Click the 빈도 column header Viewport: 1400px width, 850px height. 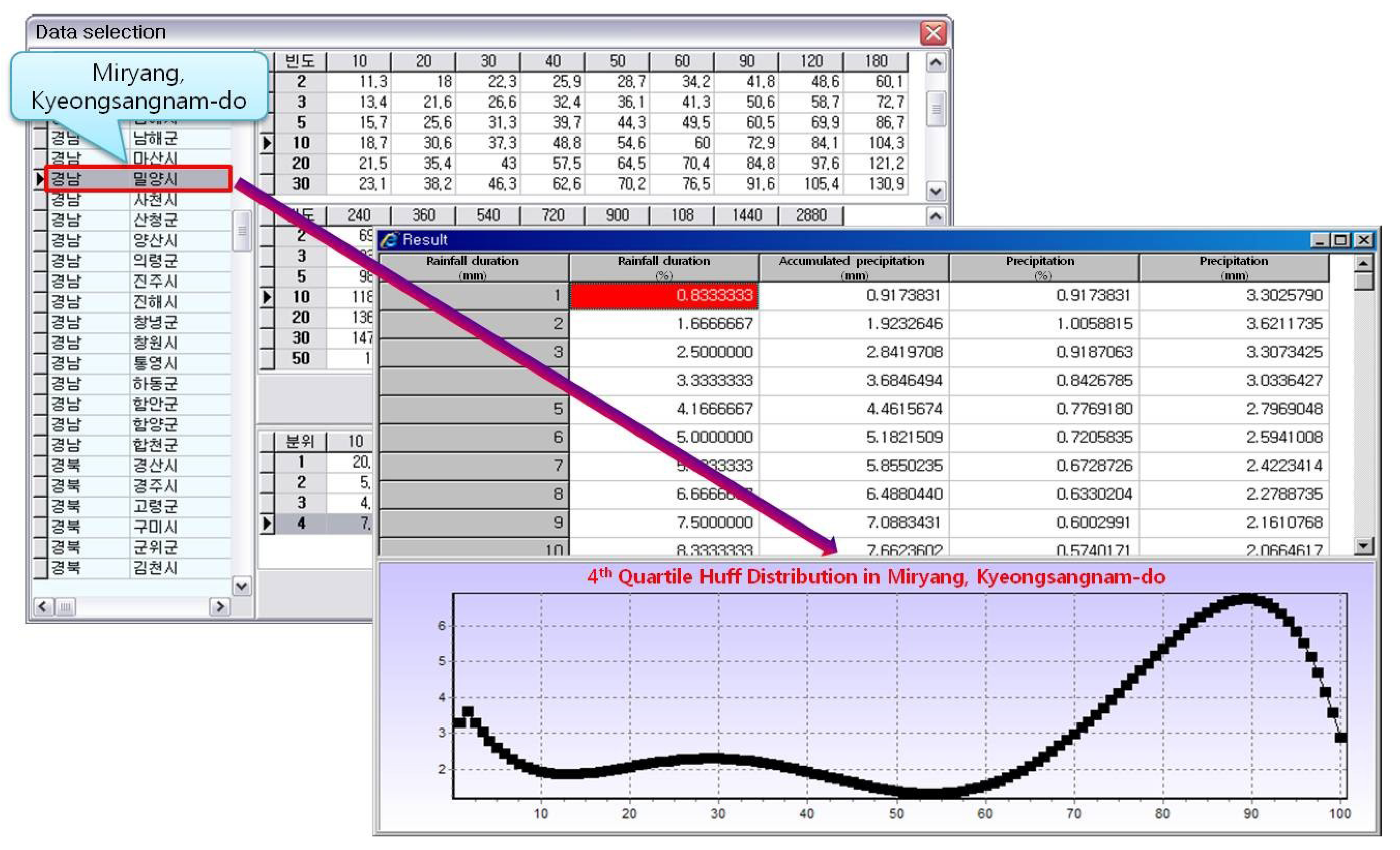point(300,61)
